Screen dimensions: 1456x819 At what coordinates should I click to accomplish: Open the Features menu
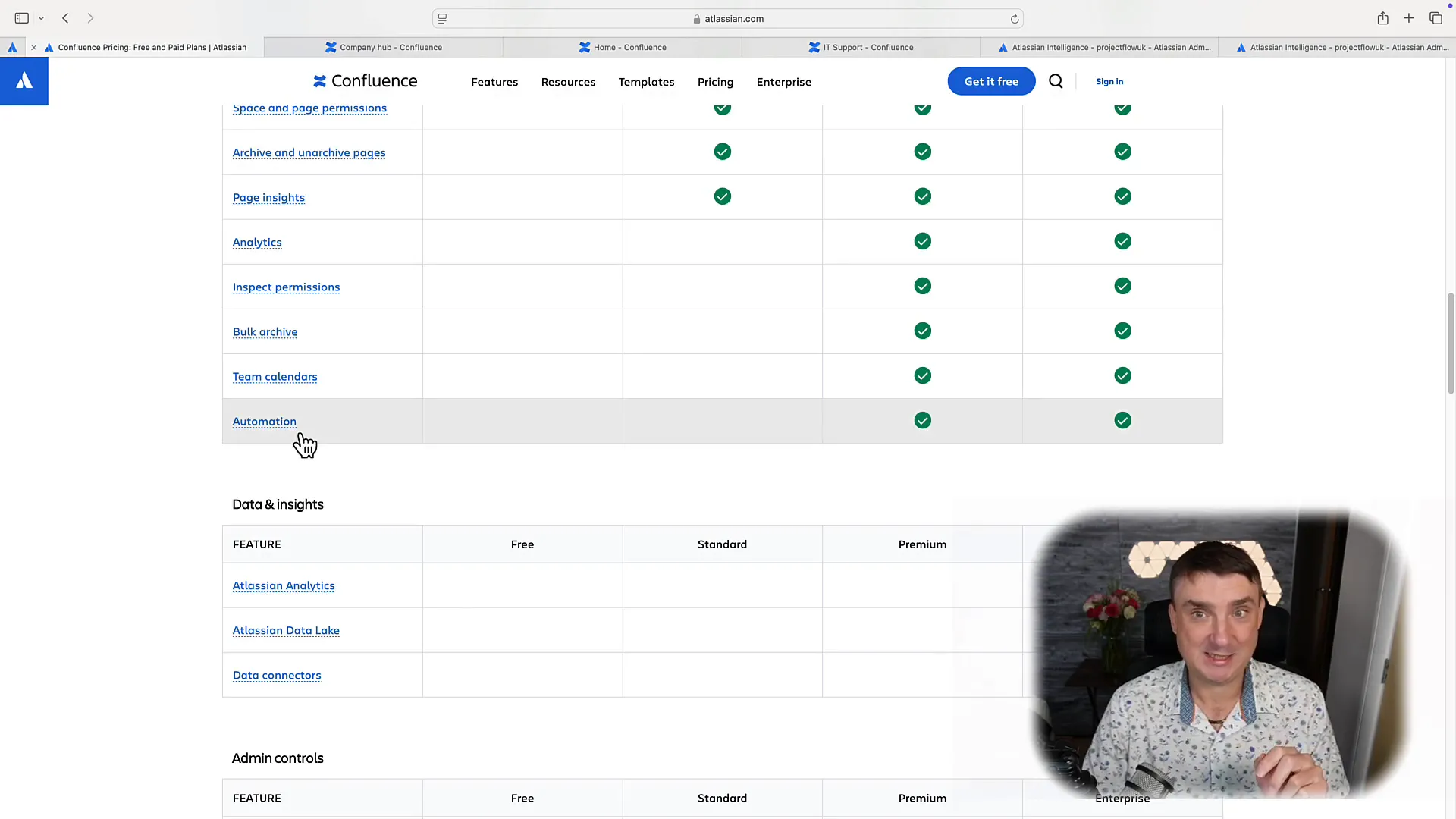[x=494, y=82]
